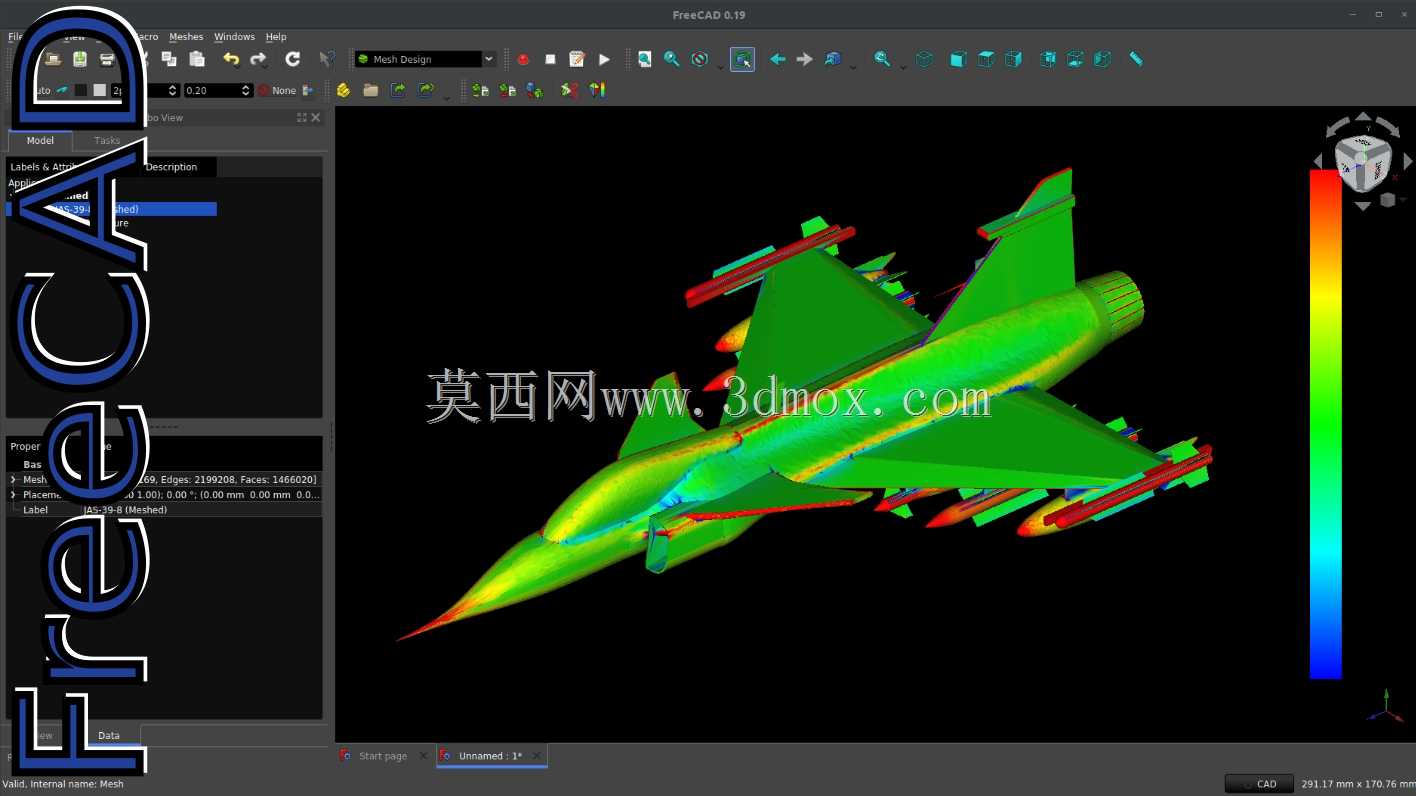Select the rear view cube icon
The image size is (1416, 796).
coord(1047,59)
